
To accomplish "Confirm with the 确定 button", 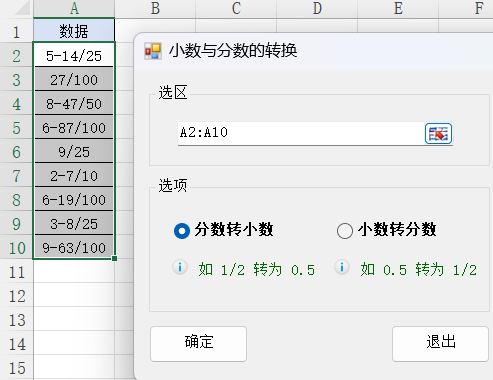I will pyautogui.click(x=198, y=344).
